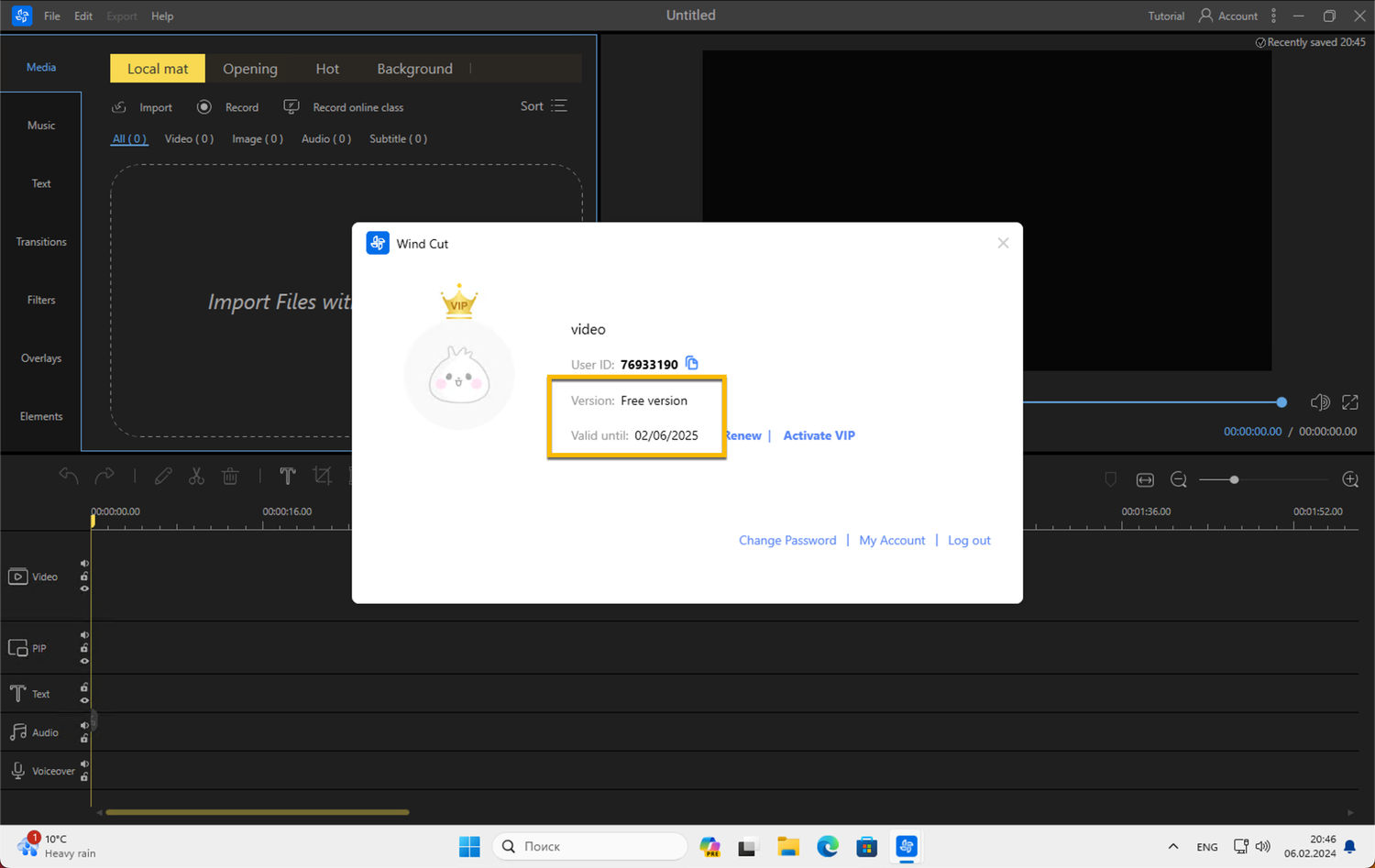This screenshot has height=868, width=1375.
Task: Open the Sort dropdown
Action: (544, 106)
